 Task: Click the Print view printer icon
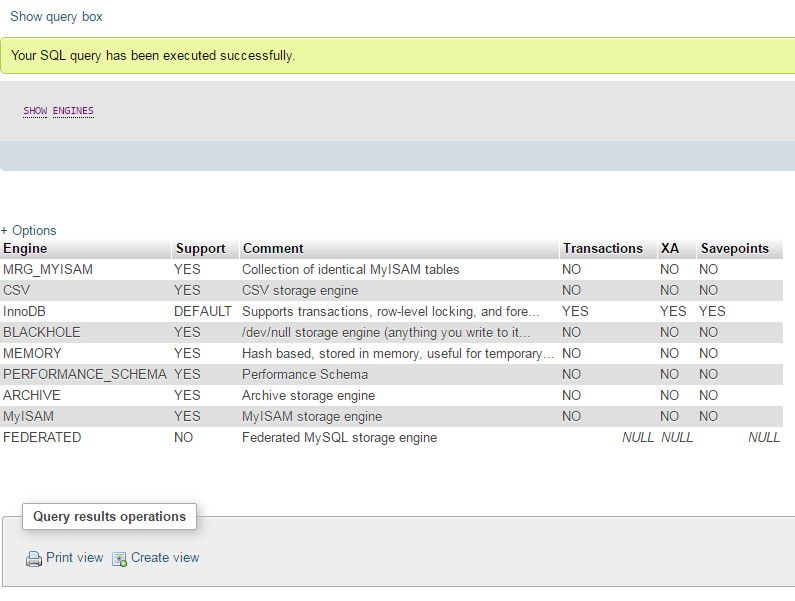[34, 558]
